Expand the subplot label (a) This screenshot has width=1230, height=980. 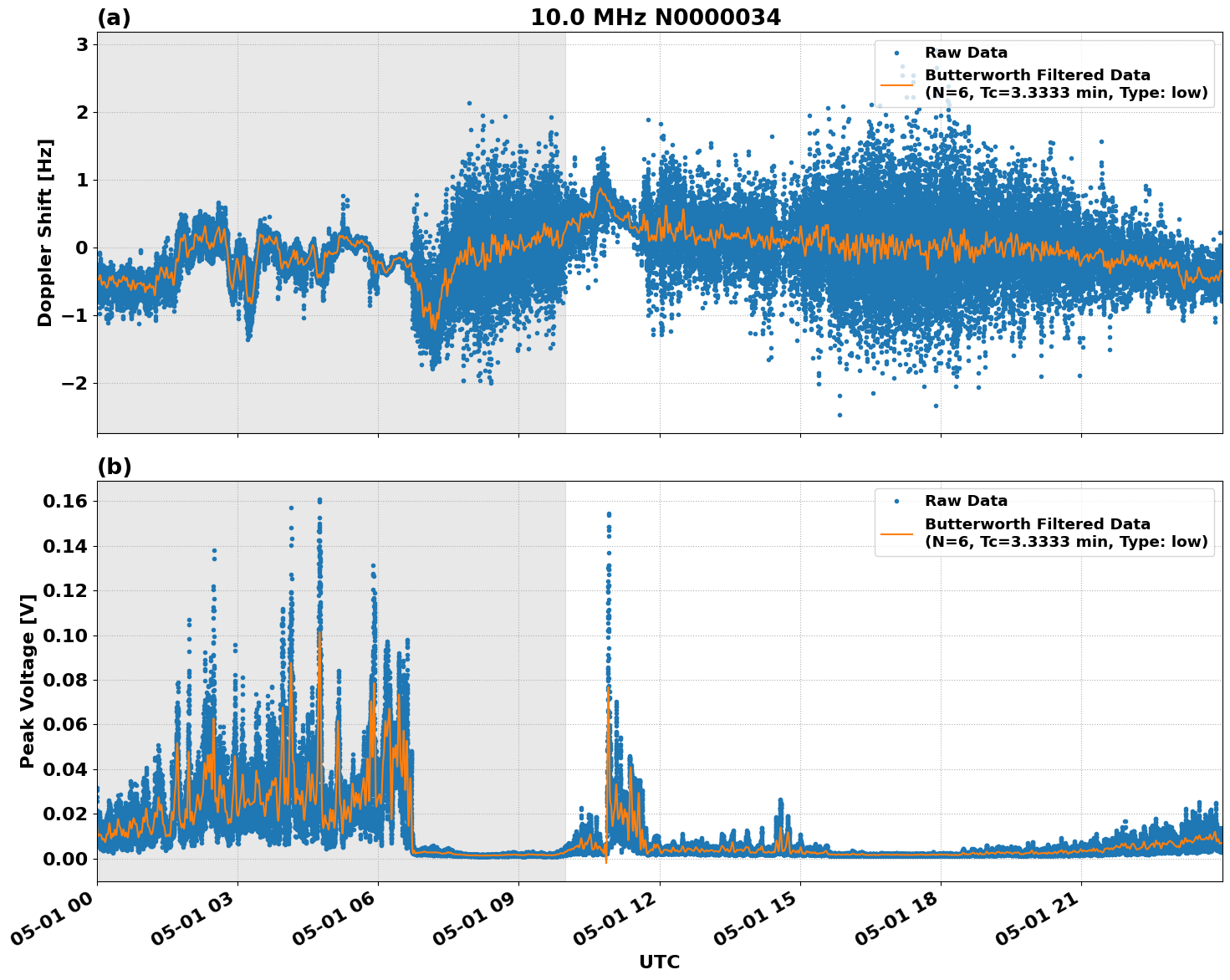coord(115,17)
